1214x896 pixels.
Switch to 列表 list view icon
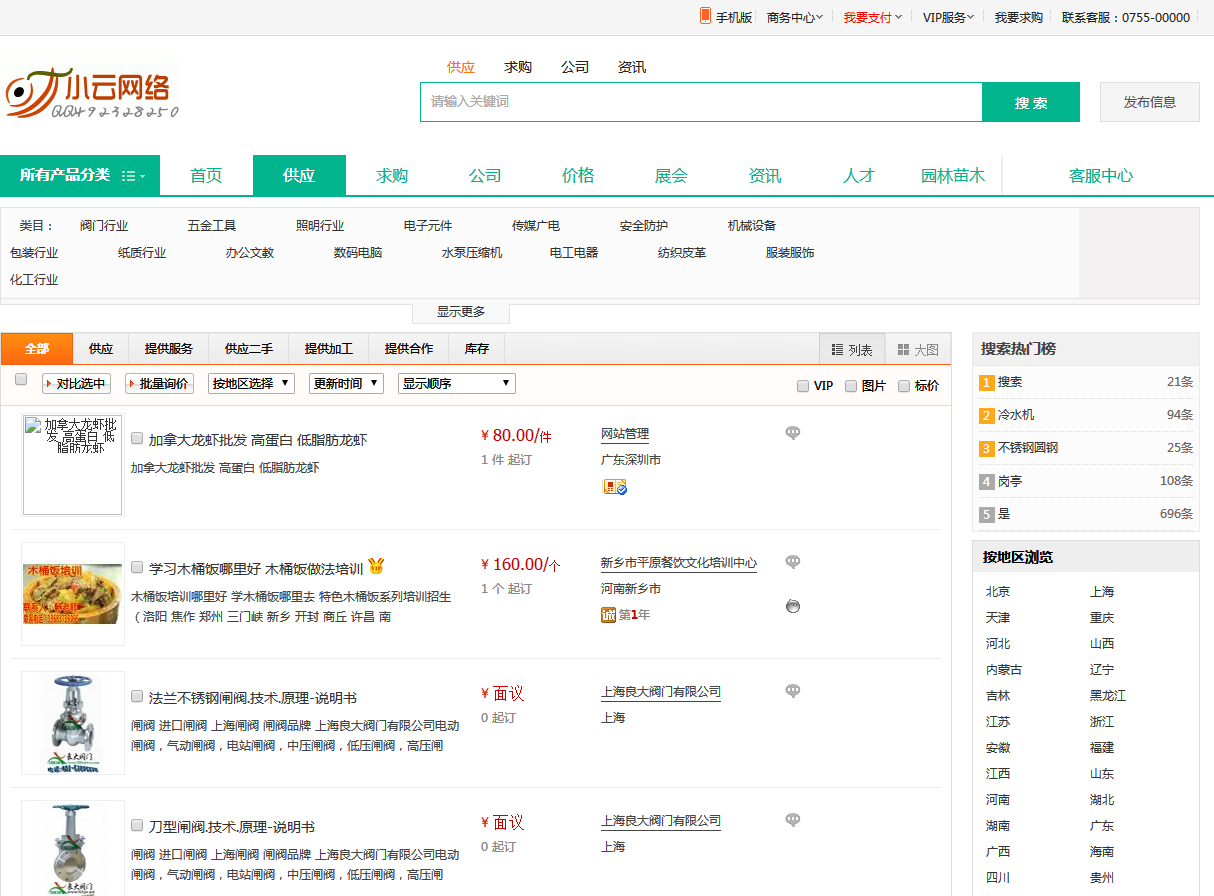click(x=838, y=350)
